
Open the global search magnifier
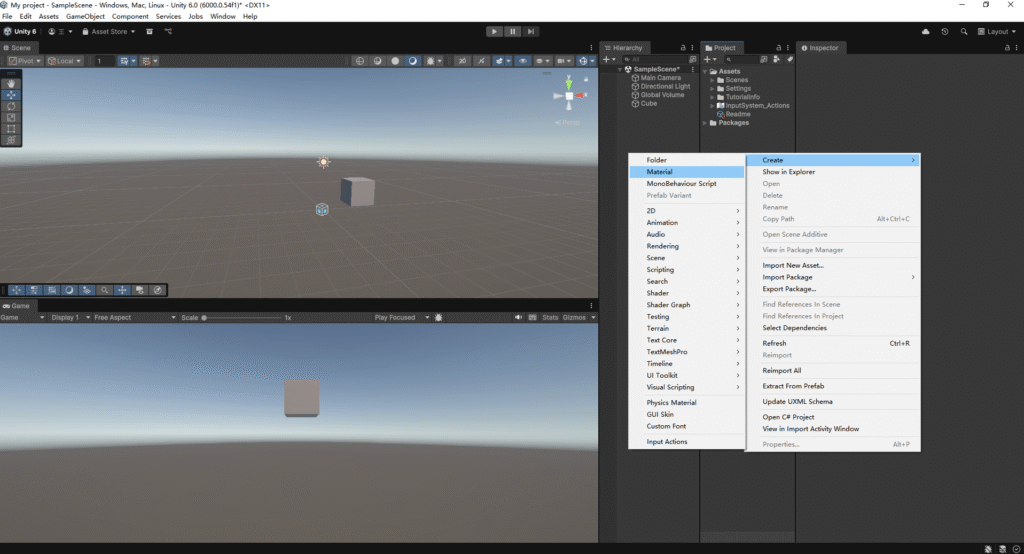tap(963, 31)
